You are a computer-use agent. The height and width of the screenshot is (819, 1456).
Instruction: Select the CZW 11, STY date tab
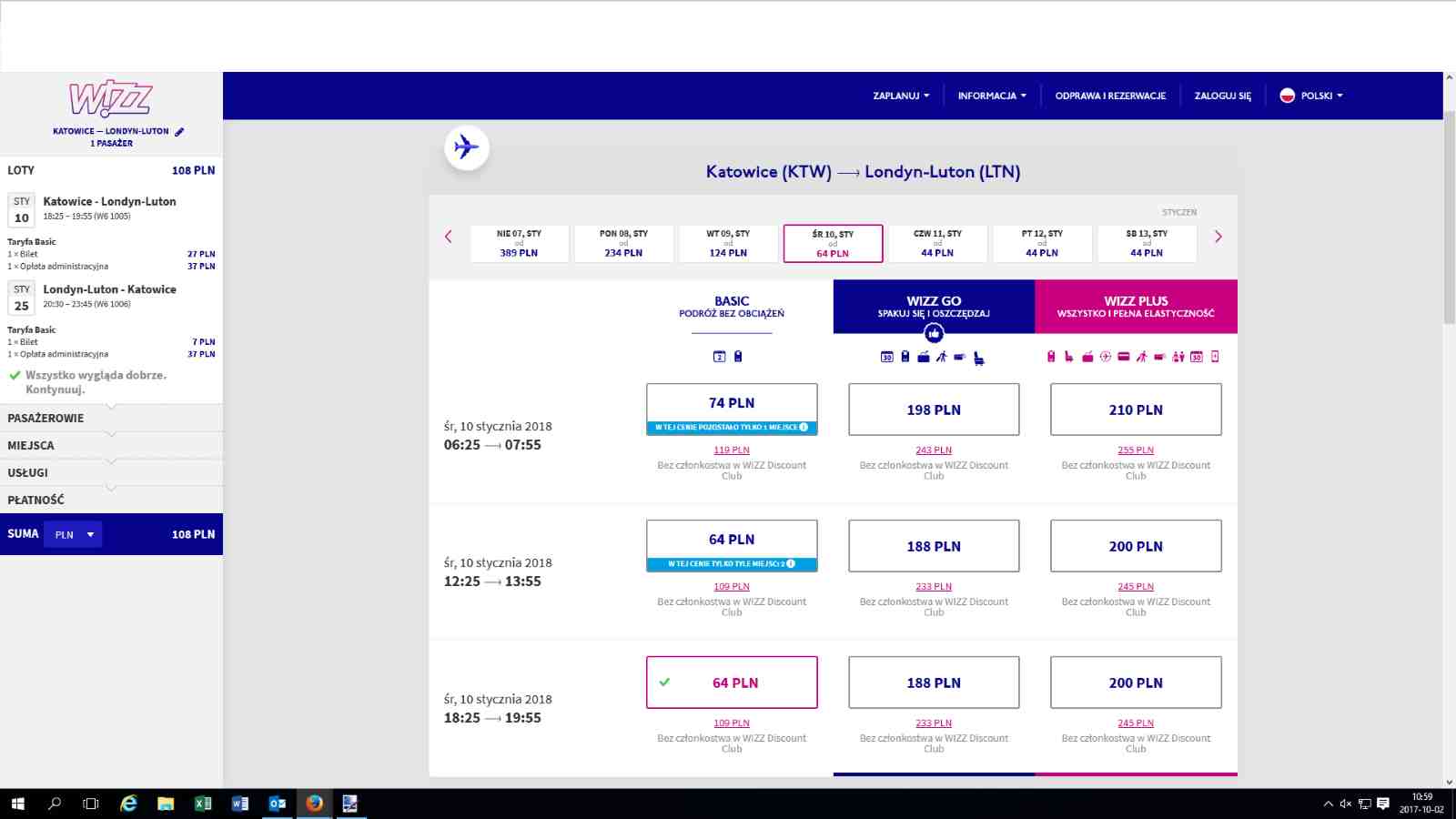pos(937,243)
